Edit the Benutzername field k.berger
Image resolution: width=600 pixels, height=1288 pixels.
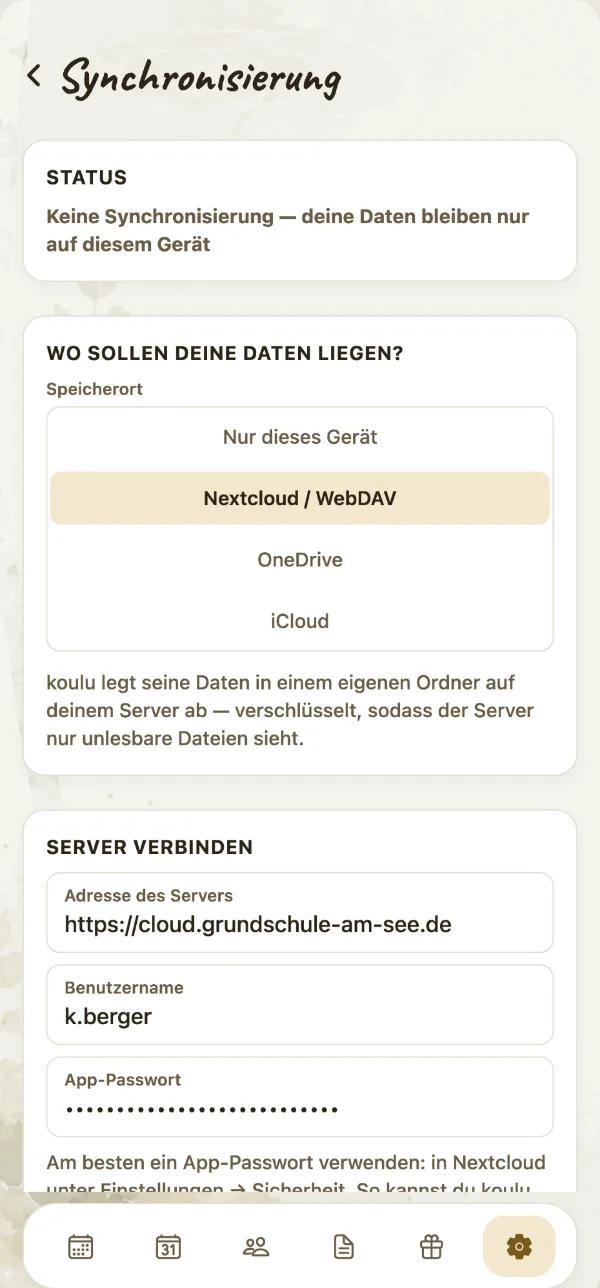[x=300, y=1005]
